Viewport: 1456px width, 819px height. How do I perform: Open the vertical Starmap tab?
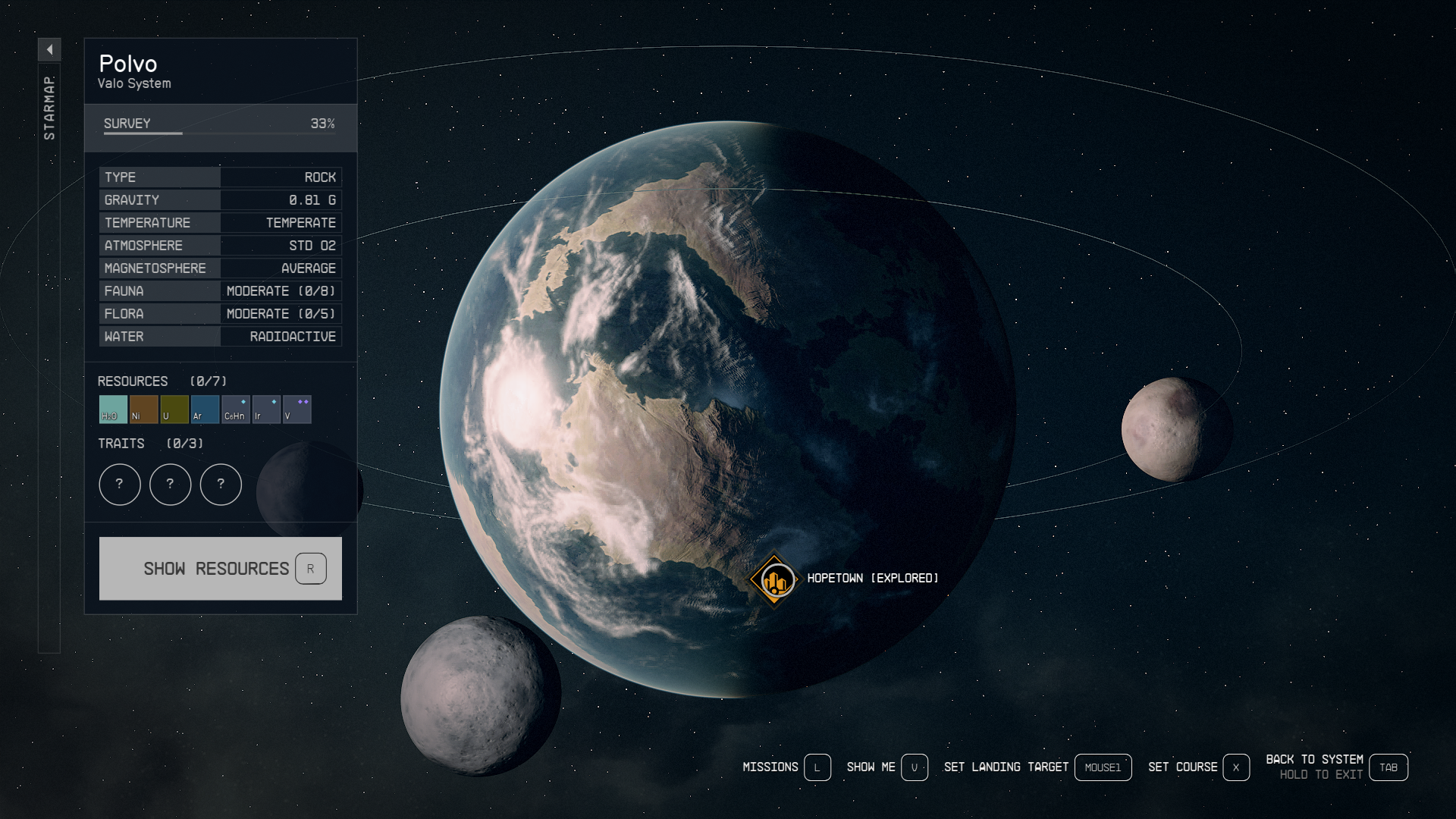coord(49,108)
